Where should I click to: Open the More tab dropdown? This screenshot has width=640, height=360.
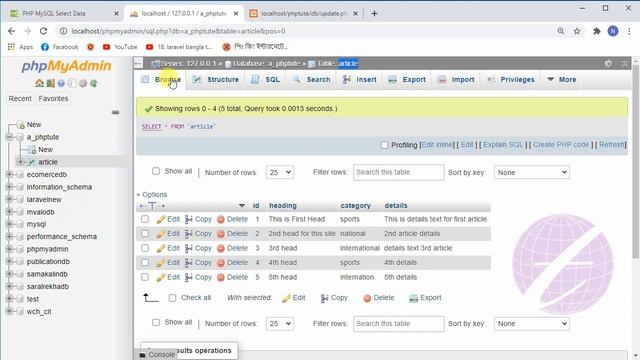tap(562, 80)
